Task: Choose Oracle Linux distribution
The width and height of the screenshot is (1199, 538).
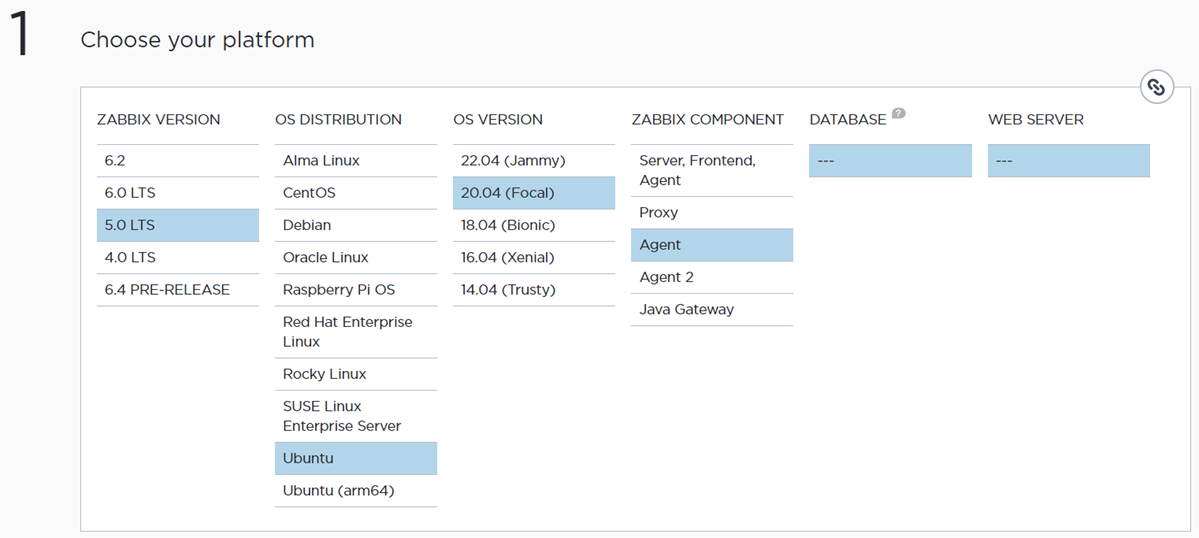Action: coord(356,258)
